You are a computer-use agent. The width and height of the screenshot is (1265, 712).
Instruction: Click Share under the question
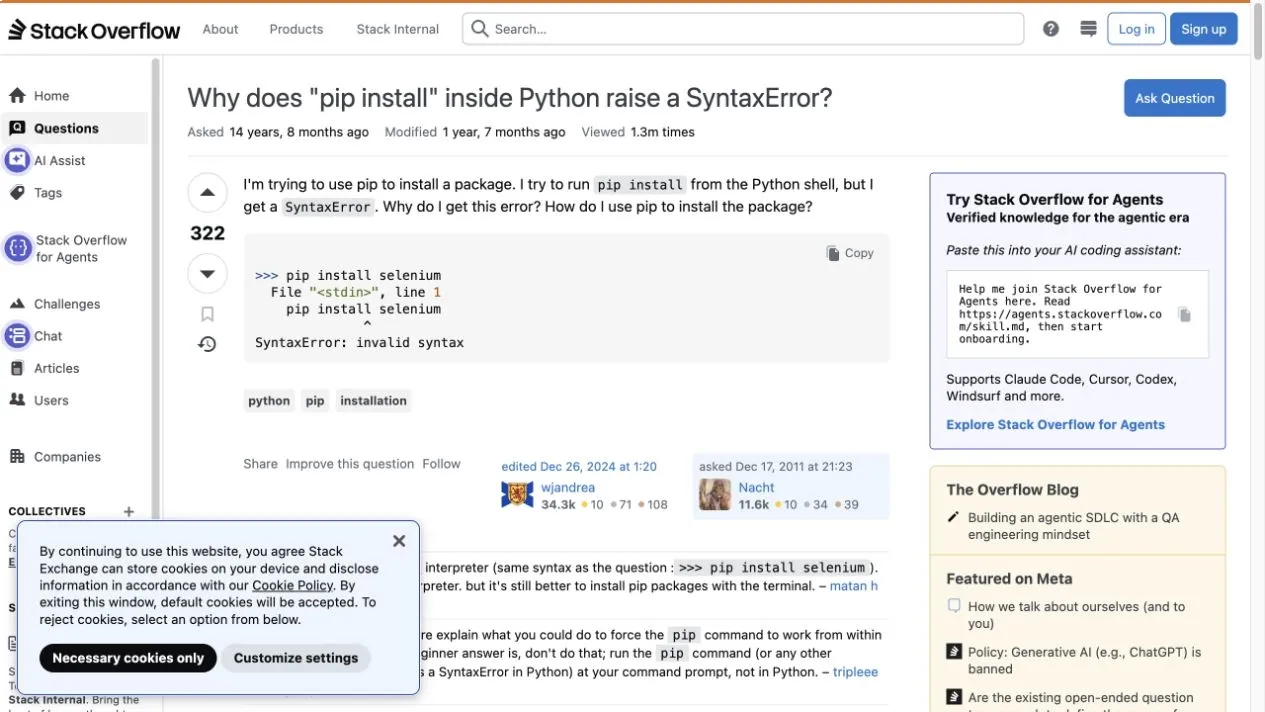tap(260, 464)
